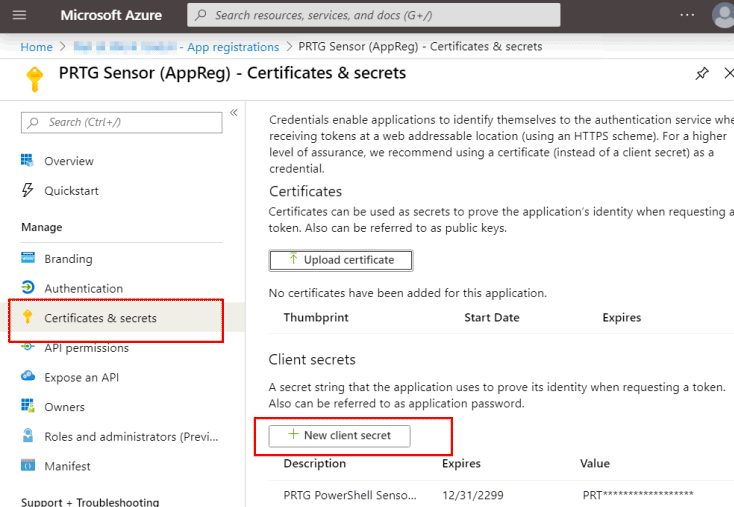Click the green upload arrow icon
Image resolution: width=734 pixels, height=507 pixels.
tap(293, 258)
